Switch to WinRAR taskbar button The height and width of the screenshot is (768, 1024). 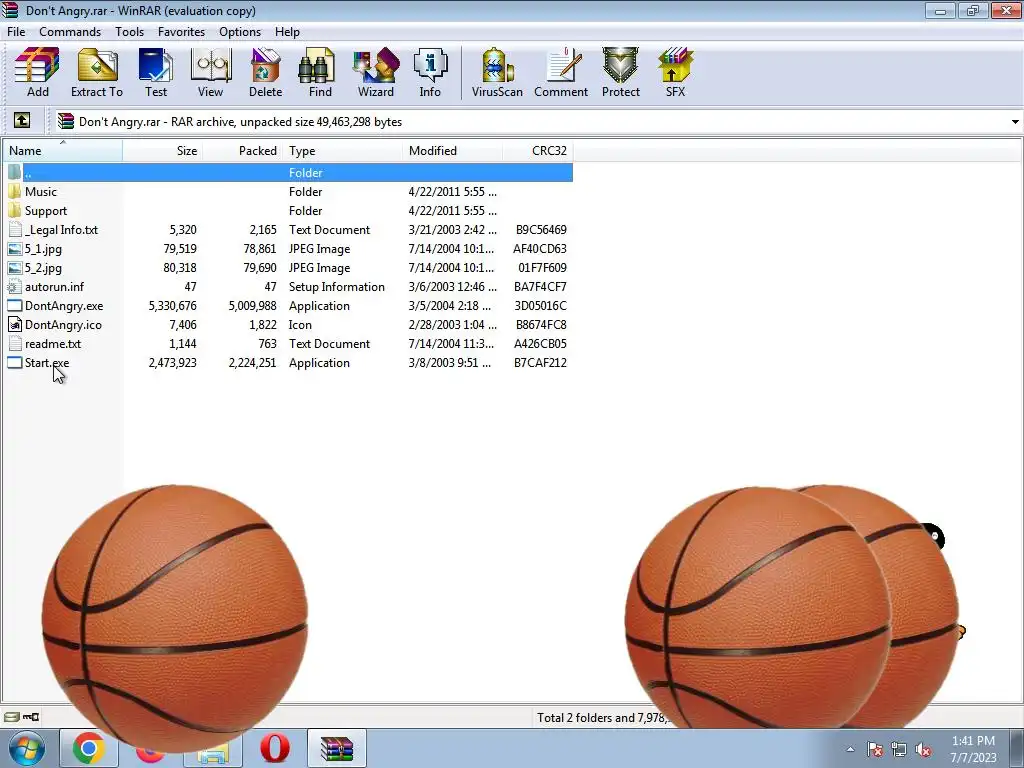[x=336, y=748]
